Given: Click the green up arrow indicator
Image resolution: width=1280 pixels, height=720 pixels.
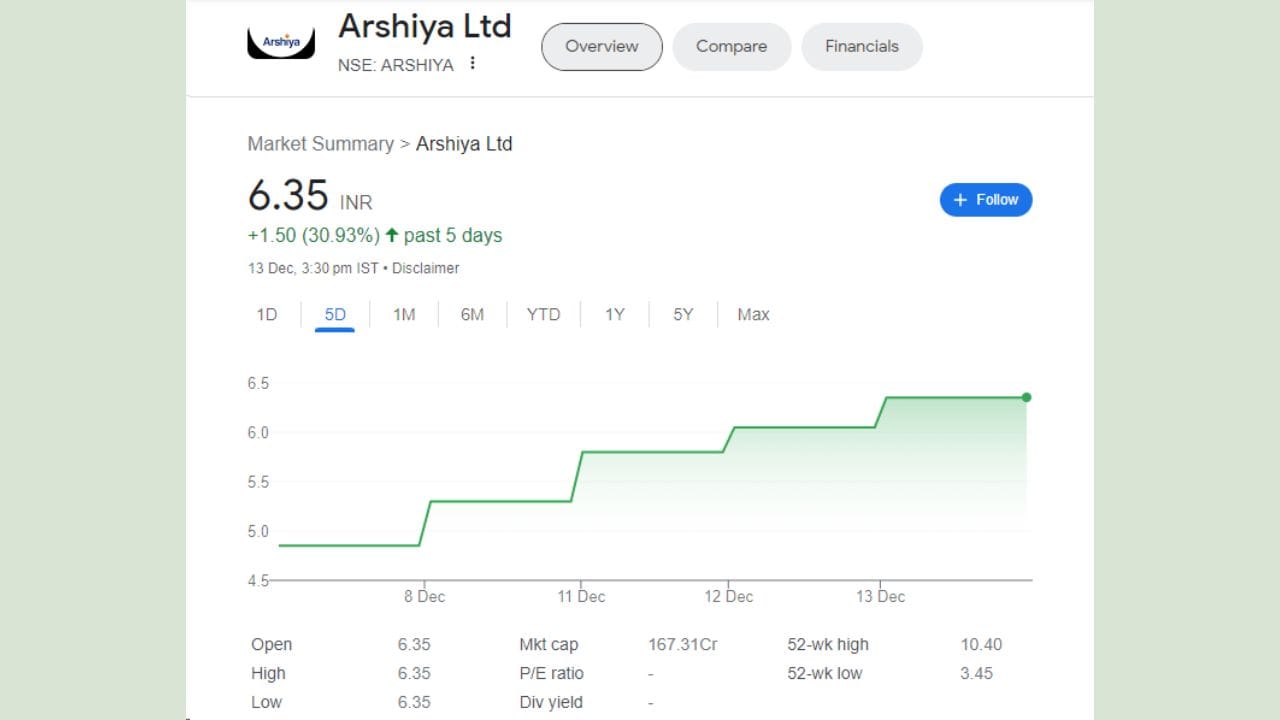Looking at the screenshot, I should pos(392,236).
